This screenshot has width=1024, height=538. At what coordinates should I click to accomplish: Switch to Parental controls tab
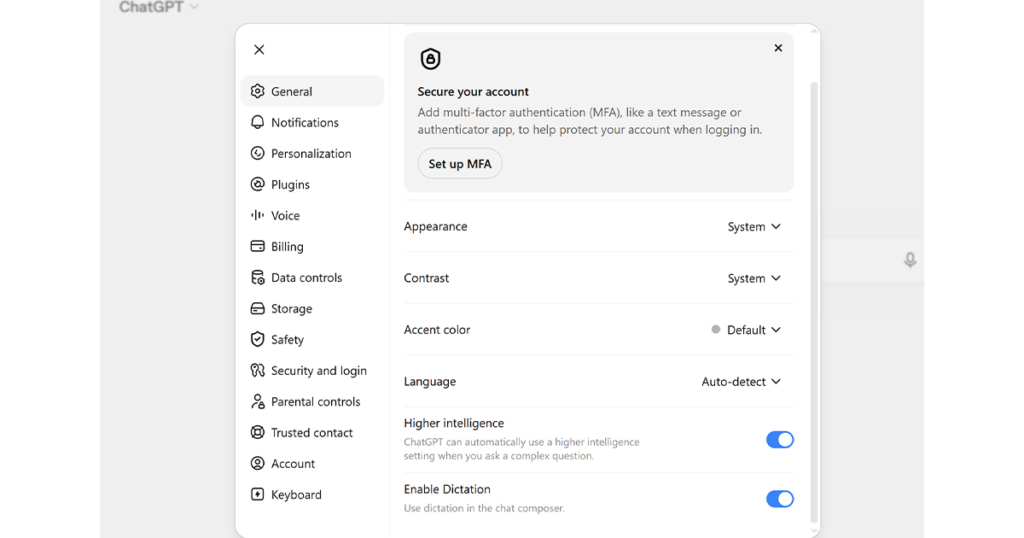click(312, 401)
